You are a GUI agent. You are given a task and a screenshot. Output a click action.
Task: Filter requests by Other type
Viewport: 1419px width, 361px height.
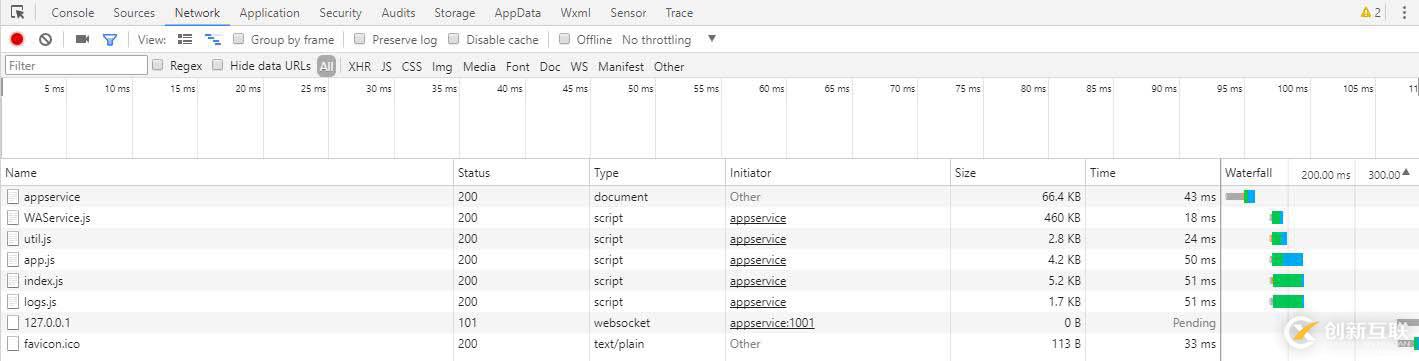point(669,67)
